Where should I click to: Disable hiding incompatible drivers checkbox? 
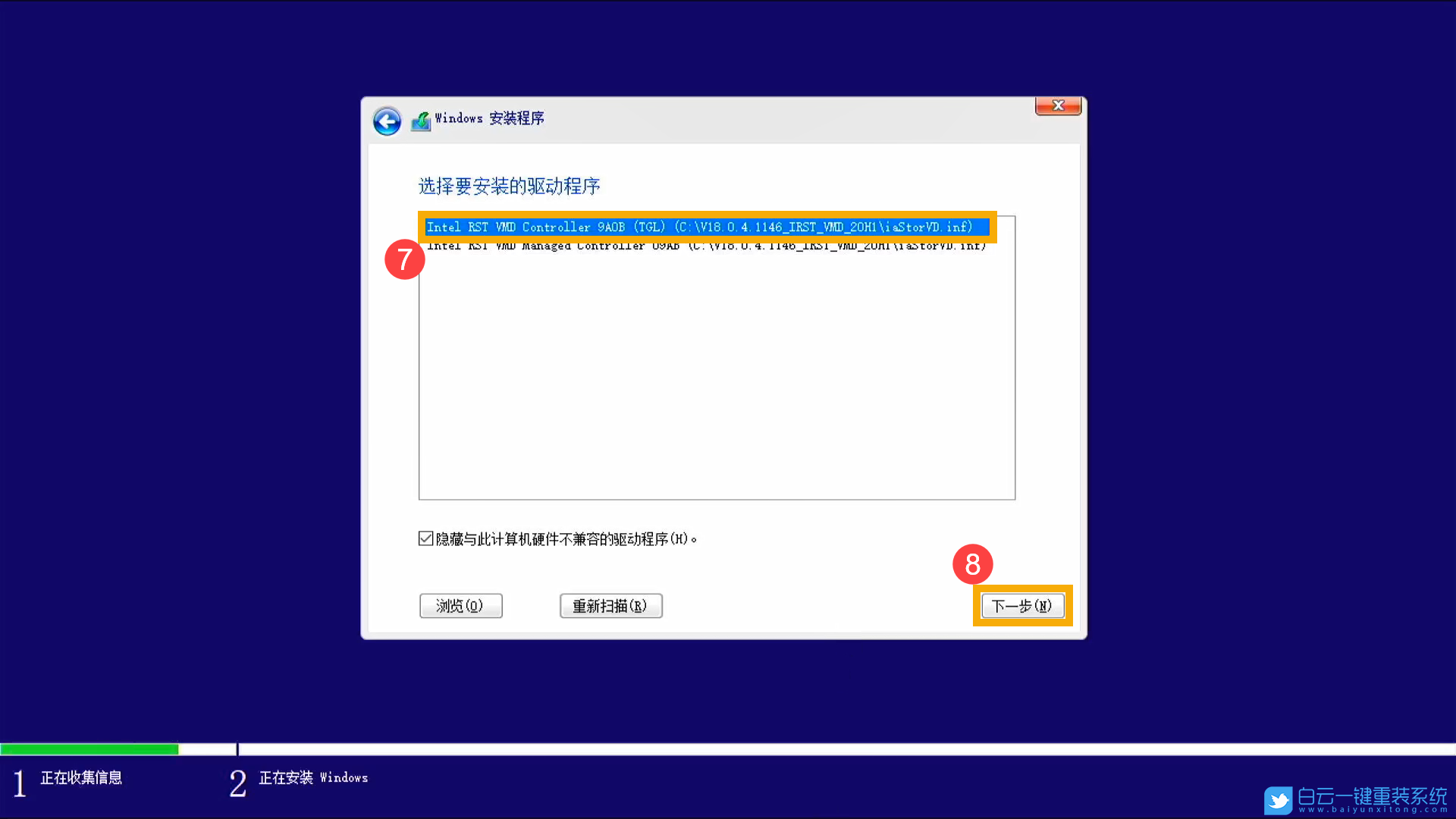[425, 538]
